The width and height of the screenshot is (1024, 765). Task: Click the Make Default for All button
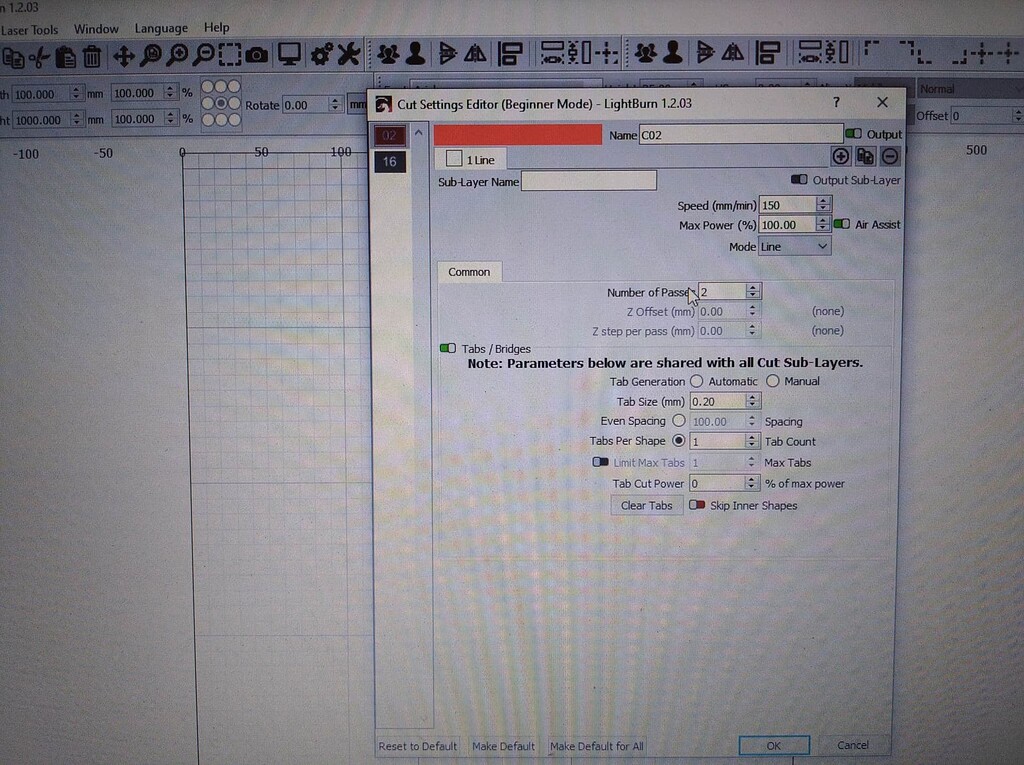coord(596,746)
